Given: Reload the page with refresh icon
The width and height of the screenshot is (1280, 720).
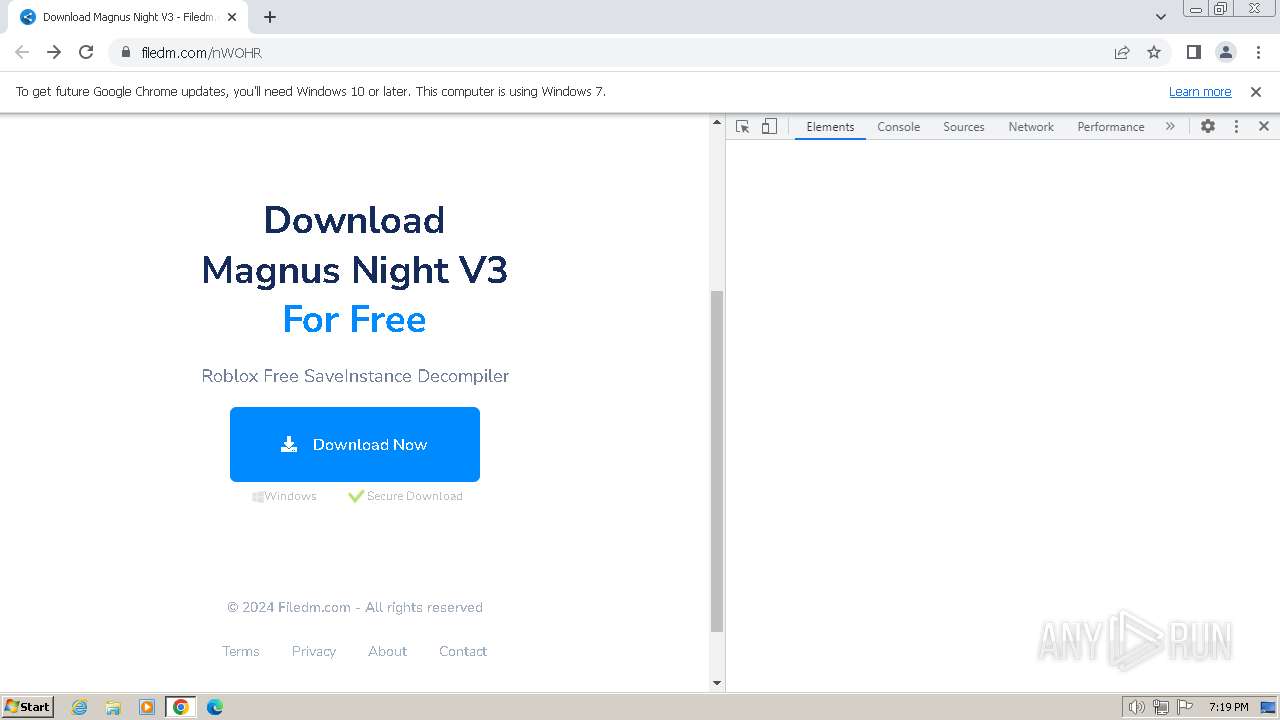Looking at the screenshot, I should pos(86,52).
